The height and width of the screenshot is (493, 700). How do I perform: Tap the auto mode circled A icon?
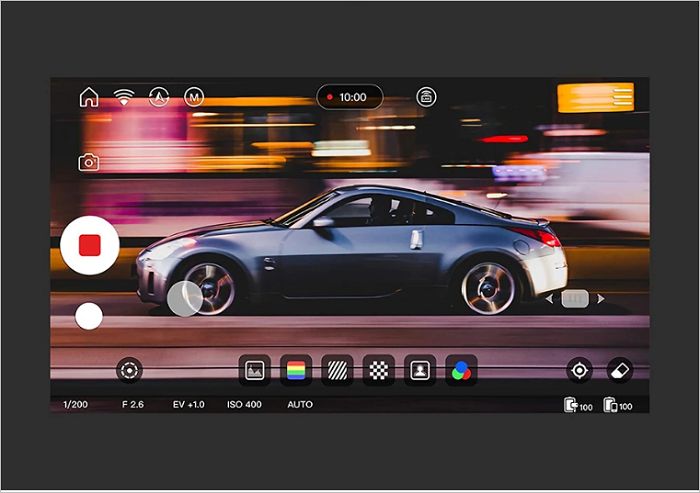click(159, 96)
